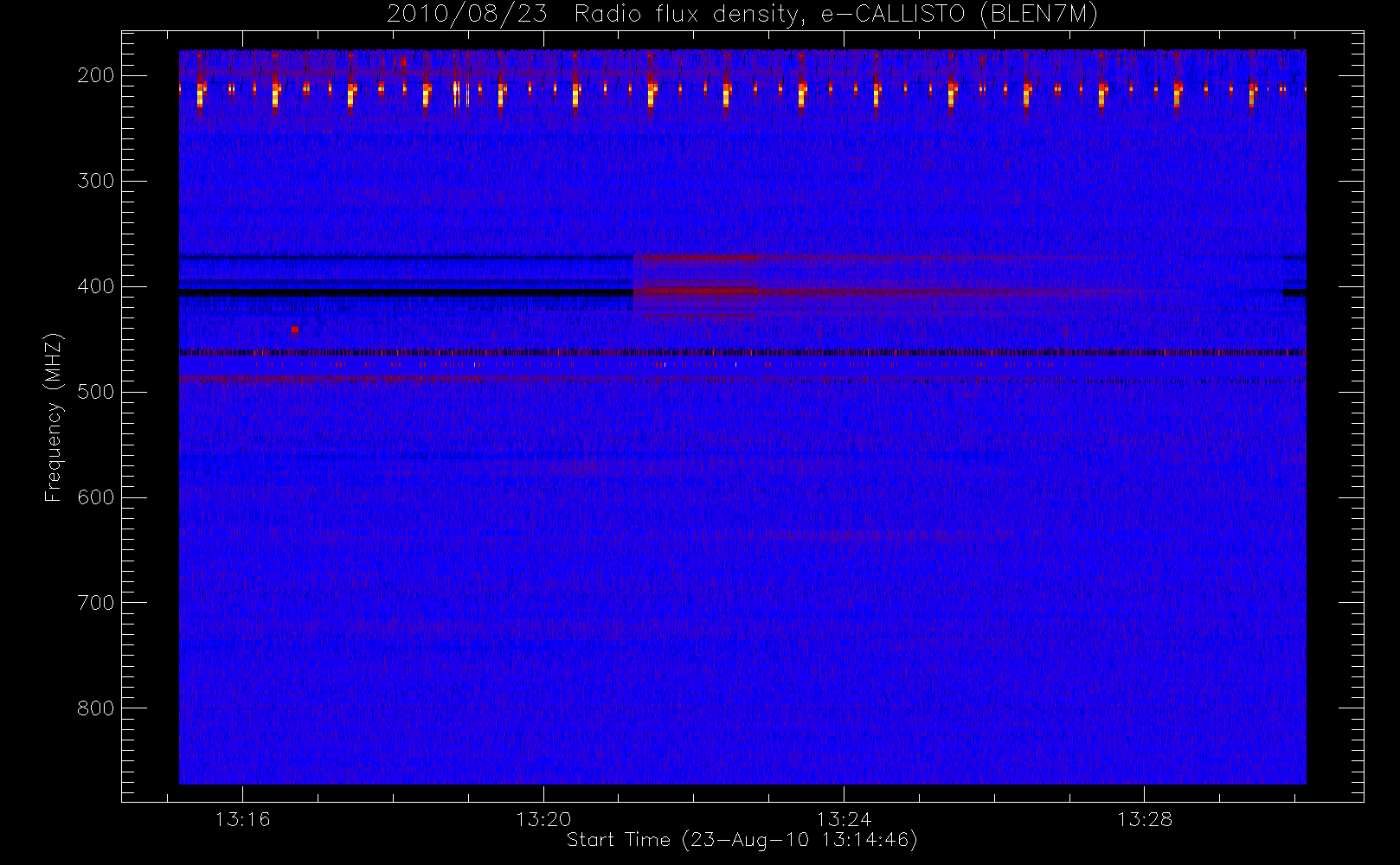Click the 'Start Time (23-Aug-10 13:14:46)' label
Screen dimensions: 1400x865
tap(742, 840)
